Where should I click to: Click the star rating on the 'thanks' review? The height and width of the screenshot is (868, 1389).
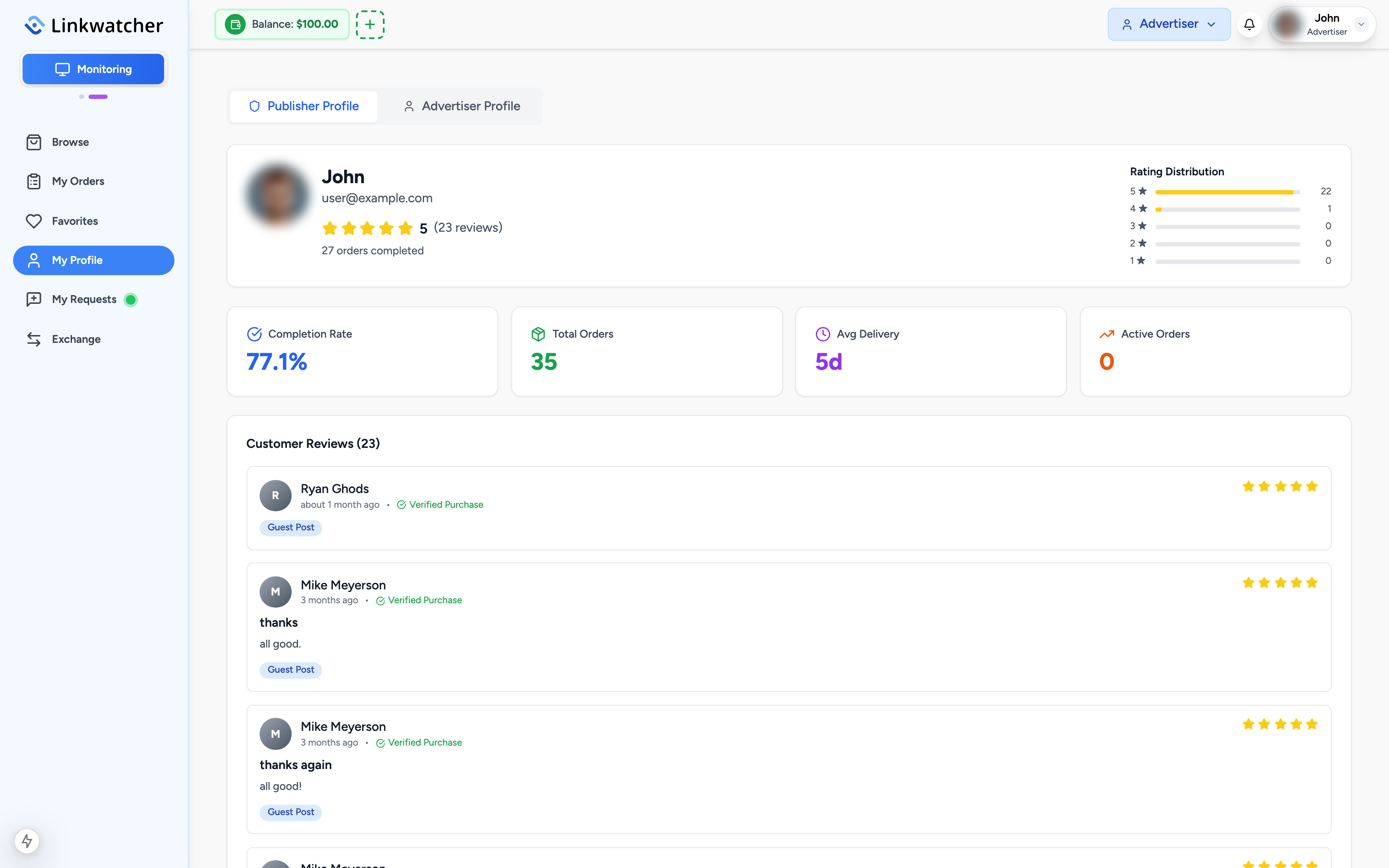coord(1280,583)
